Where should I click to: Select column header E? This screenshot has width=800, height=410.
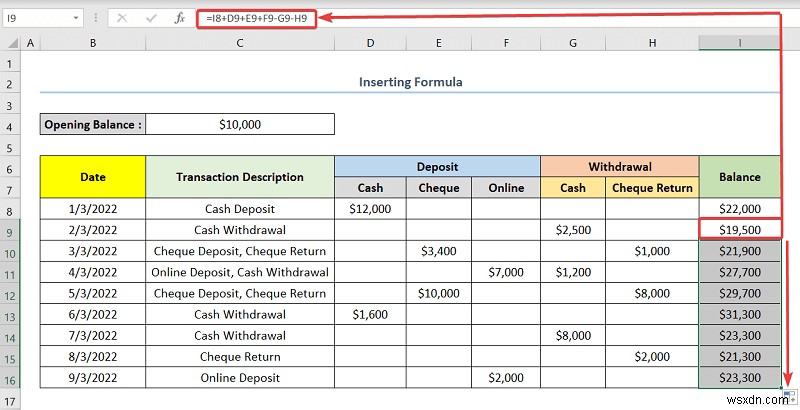coord(439,43)
